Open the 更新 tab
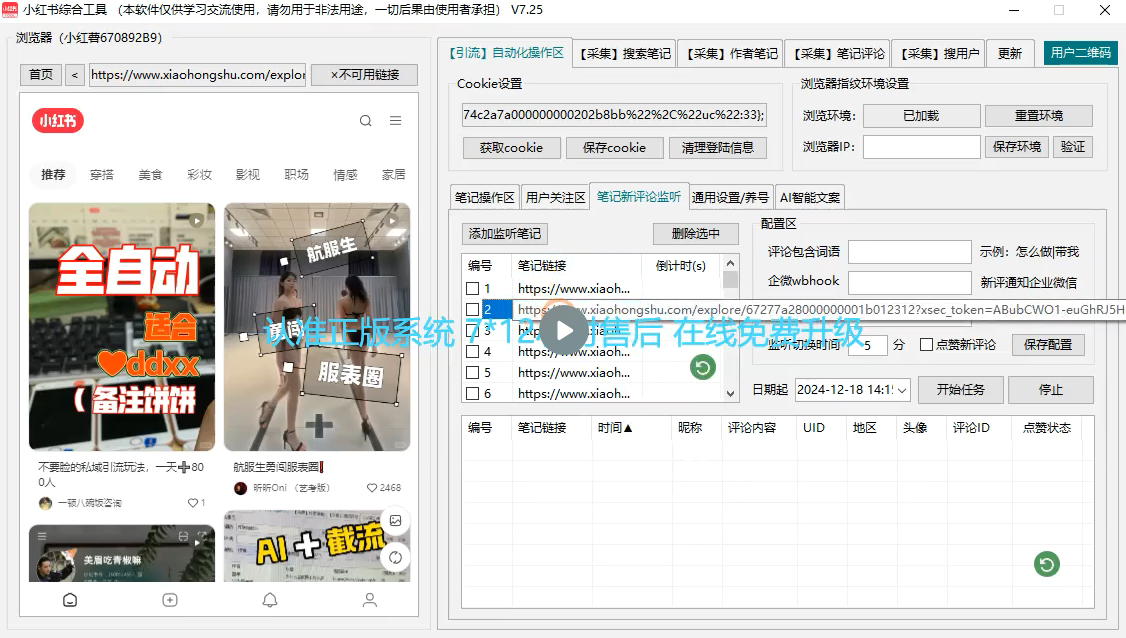 pos(1010,54)
